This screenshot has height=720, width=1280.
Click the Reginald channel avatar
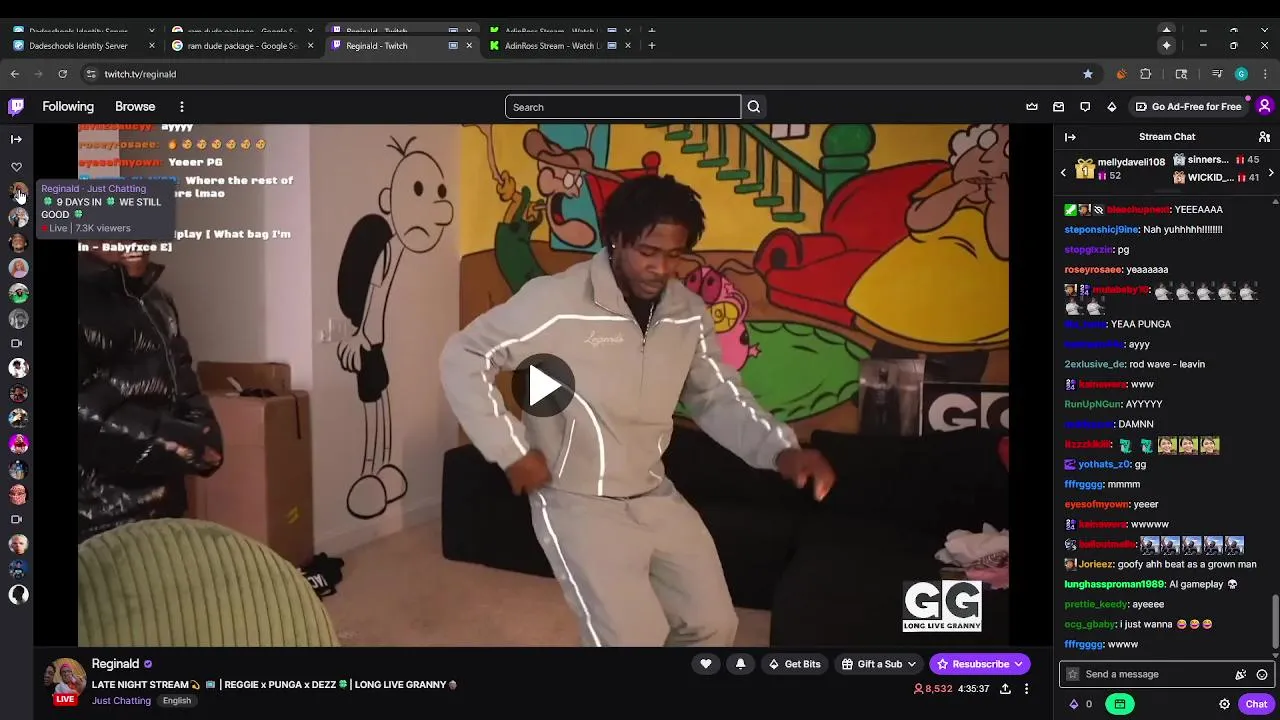click(x=66, y=680)
